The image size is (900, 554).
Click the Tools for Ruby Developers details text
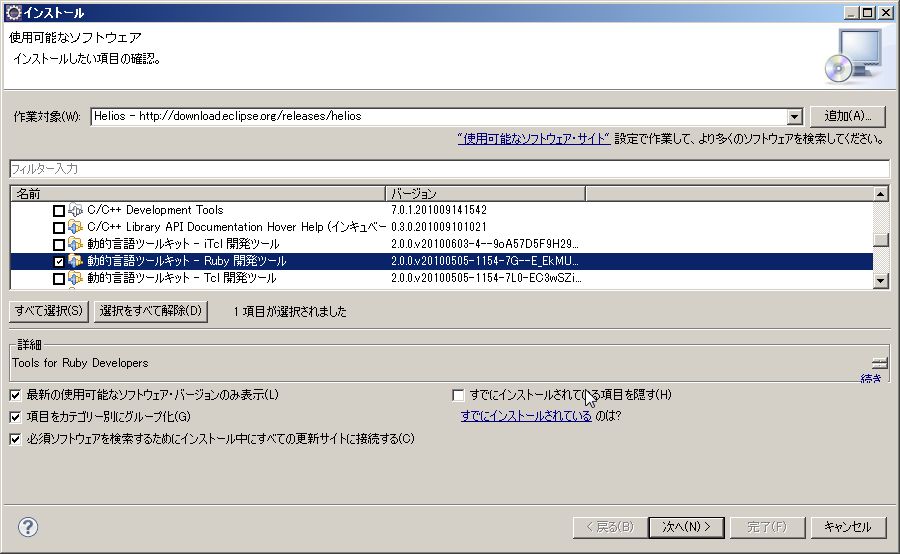point(80,363)
